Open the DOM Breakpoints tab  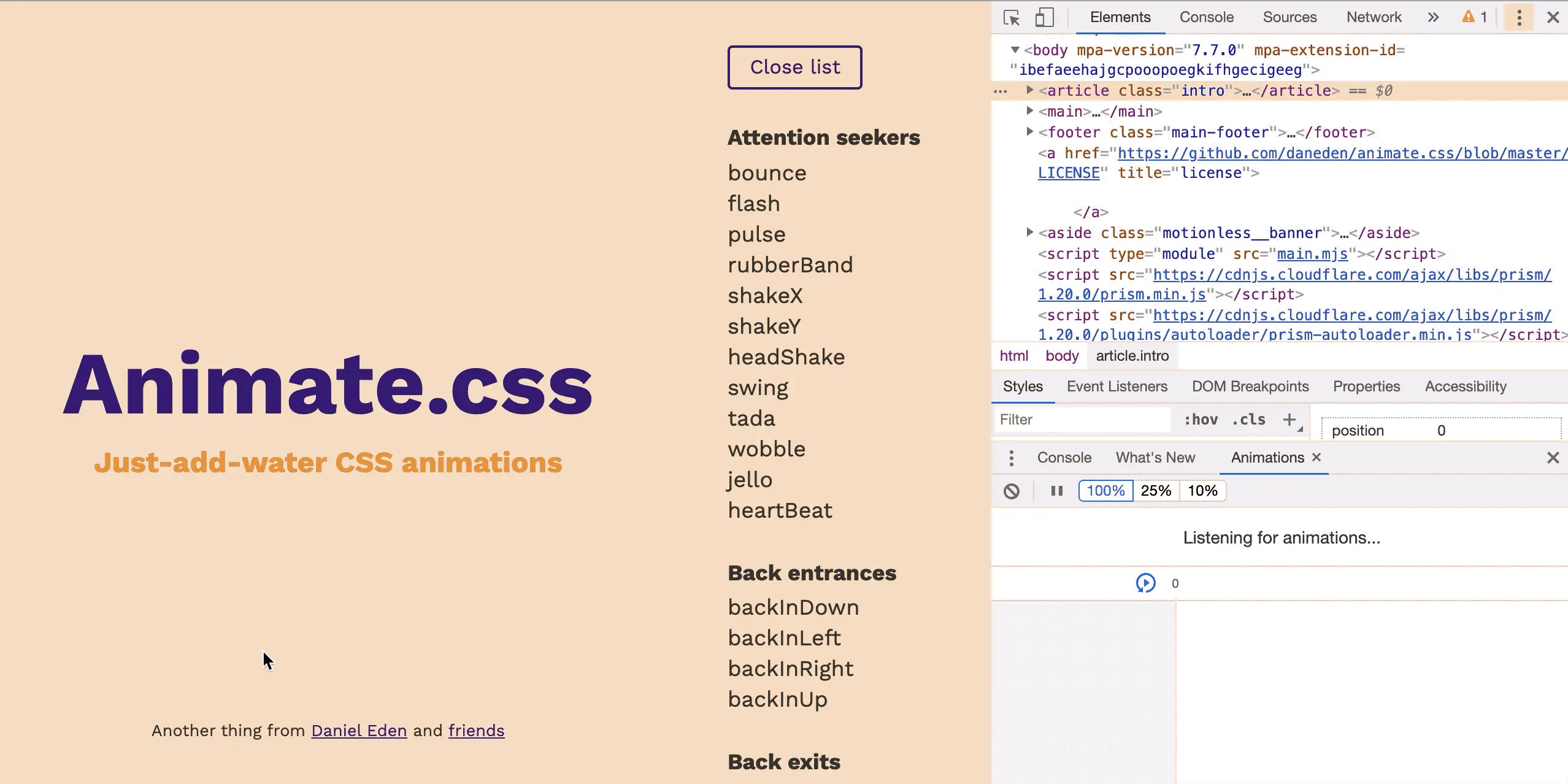tap(1250, 386)
